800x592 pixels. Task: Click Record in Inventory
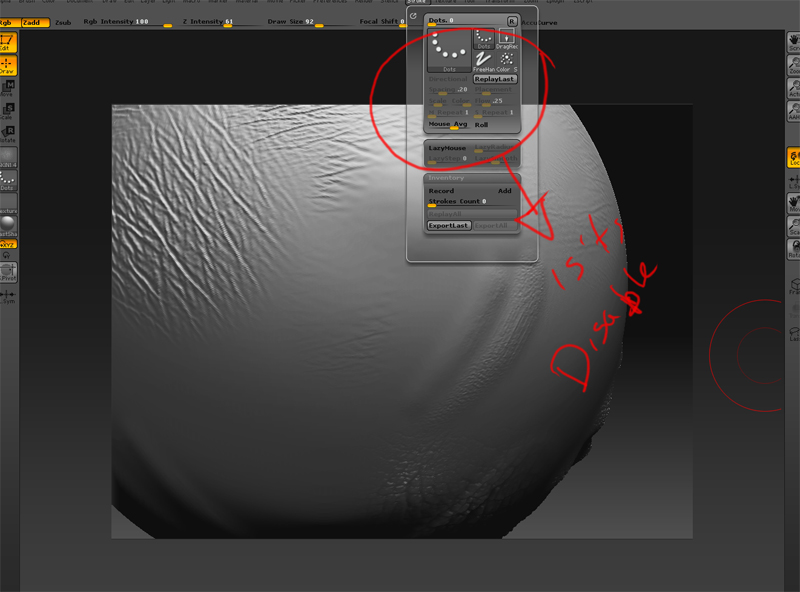(441, 191)
